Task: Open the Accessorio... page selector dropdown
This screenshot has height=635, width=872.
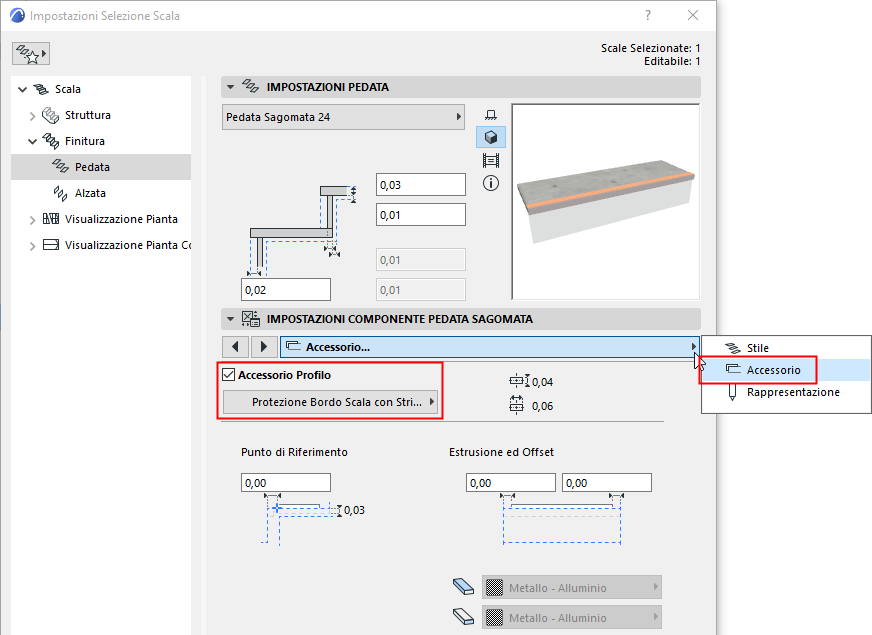Action: (x=489, y=347)
